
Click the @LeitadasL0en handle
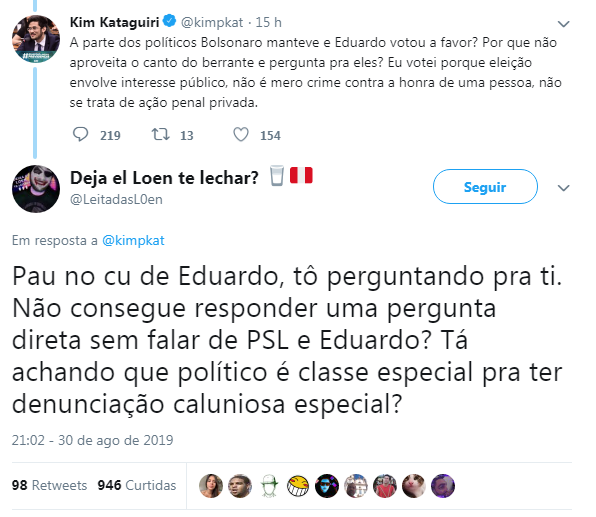click(x=116, y=199)
